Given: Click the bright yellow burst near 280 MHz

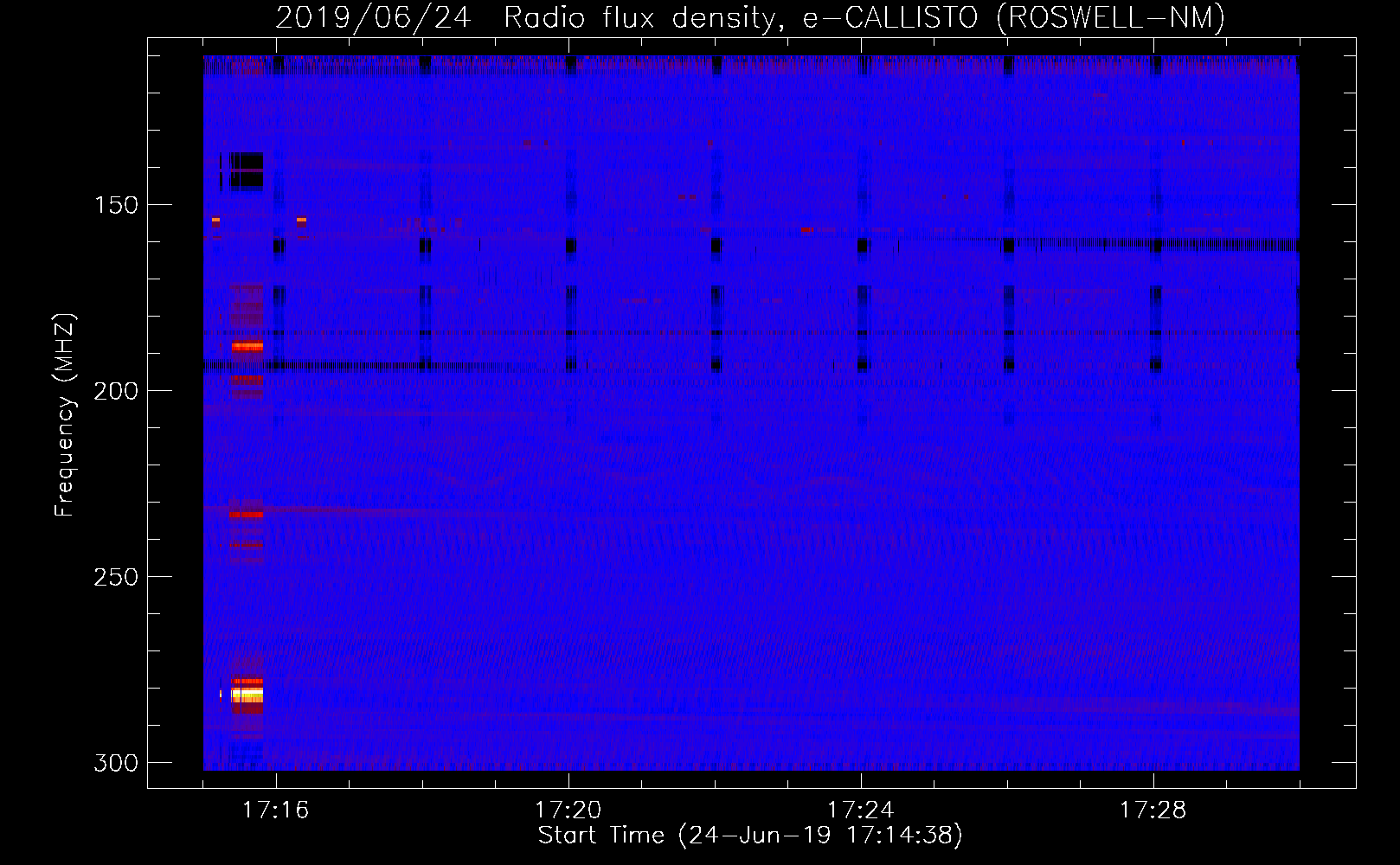Looking at the screenshot, I should (x=247, y=694).
